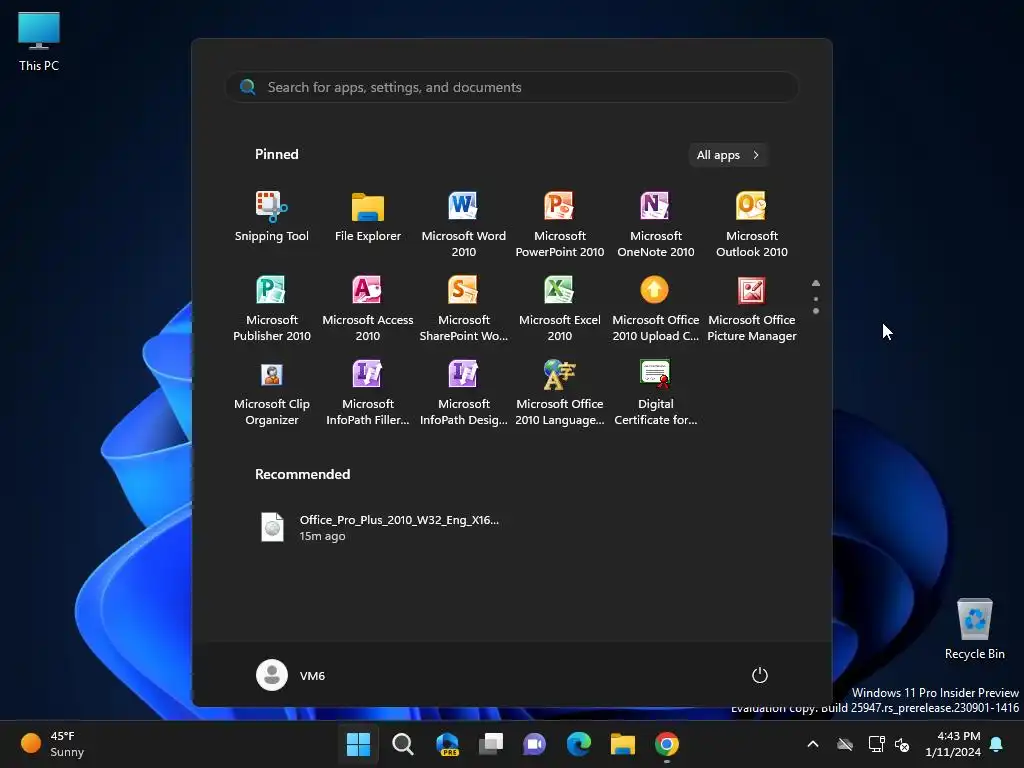Launch Microsoft PowerPoint 2010
The image size is (1024, 768).
560,224
